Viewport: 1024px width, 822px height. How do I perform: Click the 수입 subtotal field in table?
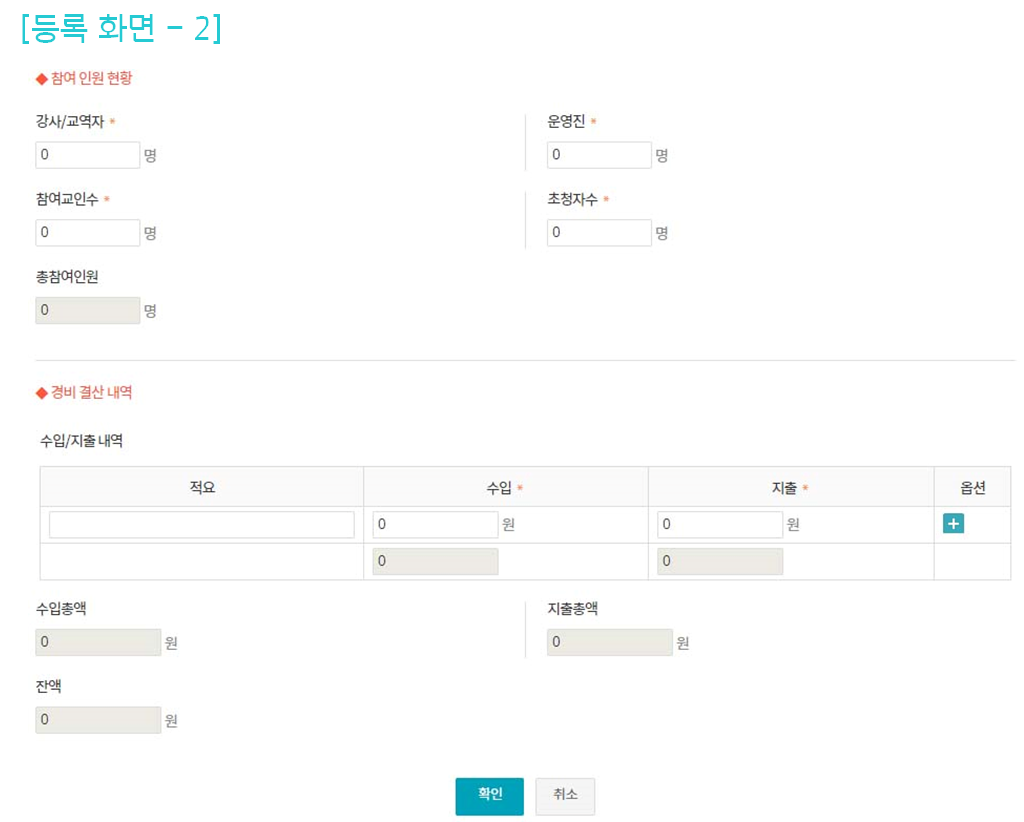435,562
